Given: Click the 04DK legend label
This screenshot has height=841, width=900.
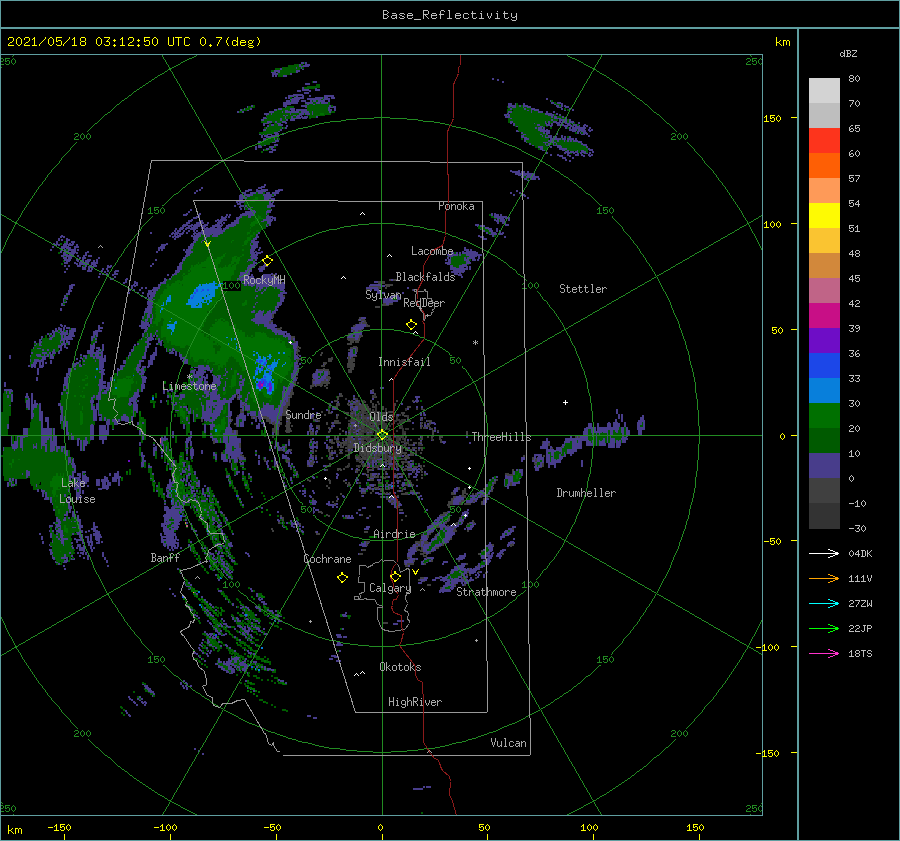Looking at the screenshot, I should 860,553.
